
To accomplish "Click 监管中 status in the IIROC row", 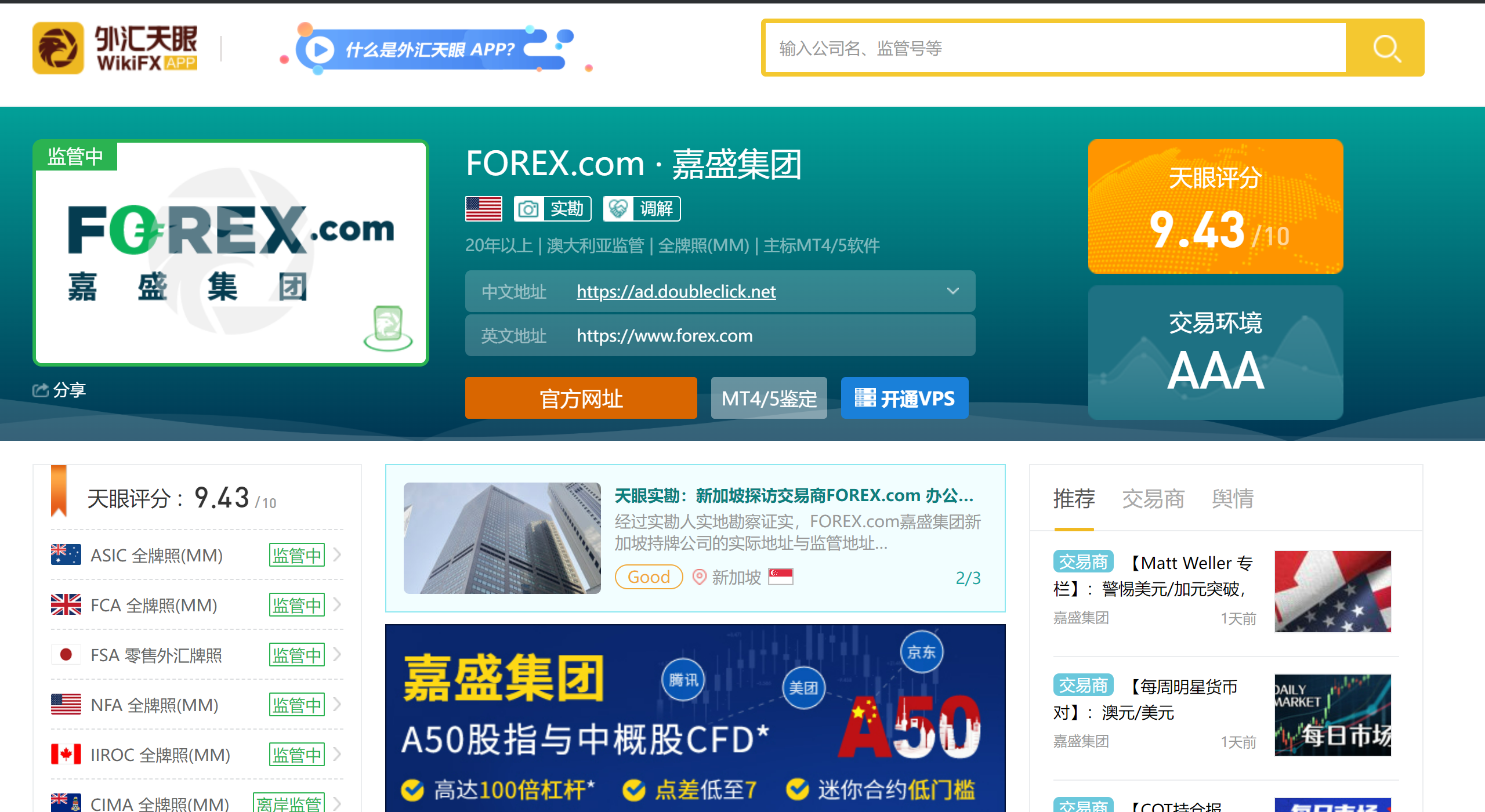I will pyautogui.click(x=297, y=755).
